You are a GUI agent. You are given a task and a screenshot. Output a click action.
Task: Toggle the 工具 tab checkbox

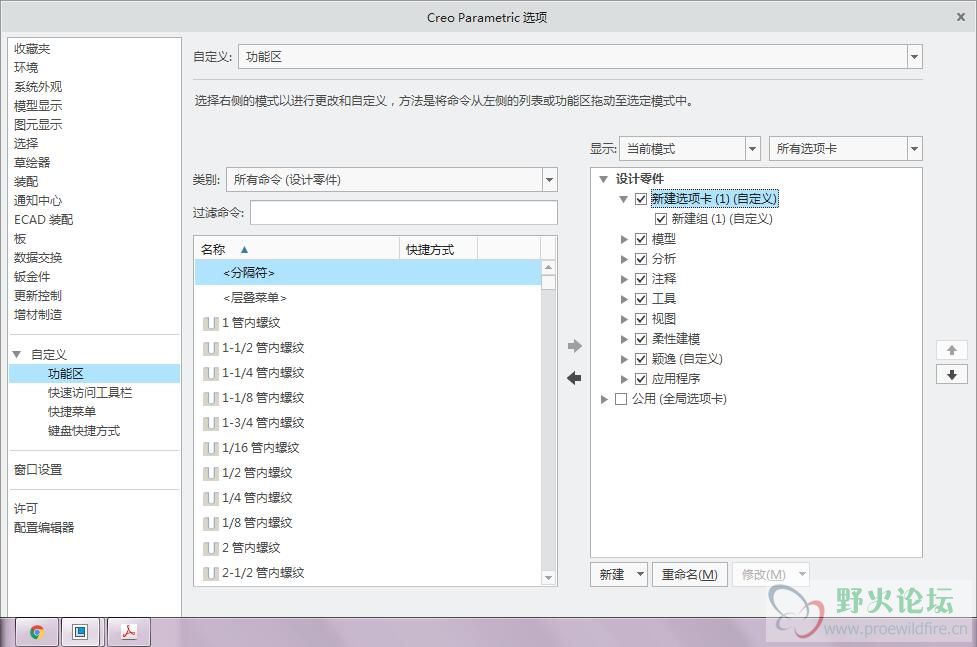click(x=641, y=299)
